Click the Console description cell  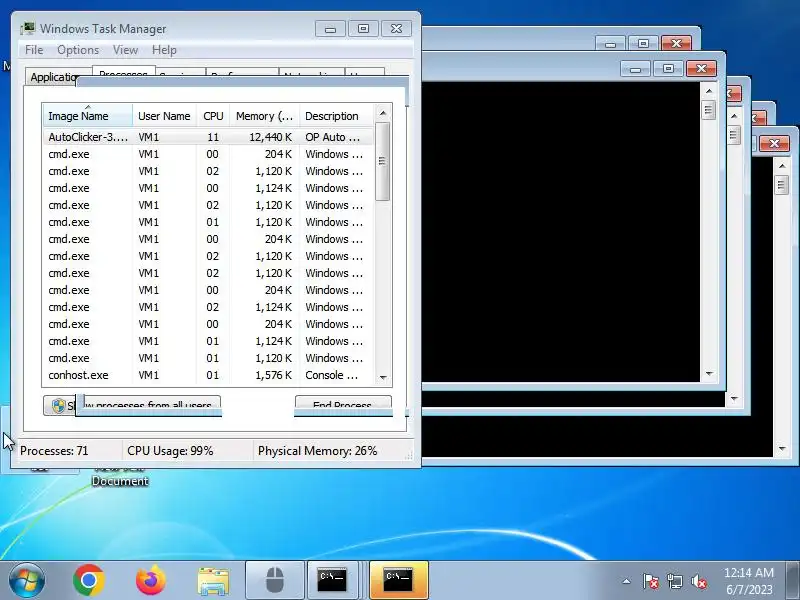pyautogui.click(x=332, y=375)
